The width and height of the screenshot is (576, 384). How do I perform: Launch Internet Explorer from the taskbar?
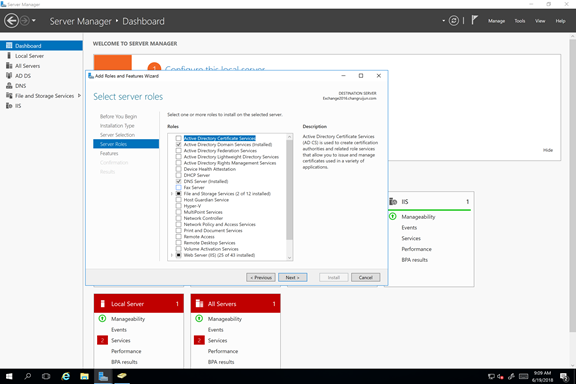(66, 376)
